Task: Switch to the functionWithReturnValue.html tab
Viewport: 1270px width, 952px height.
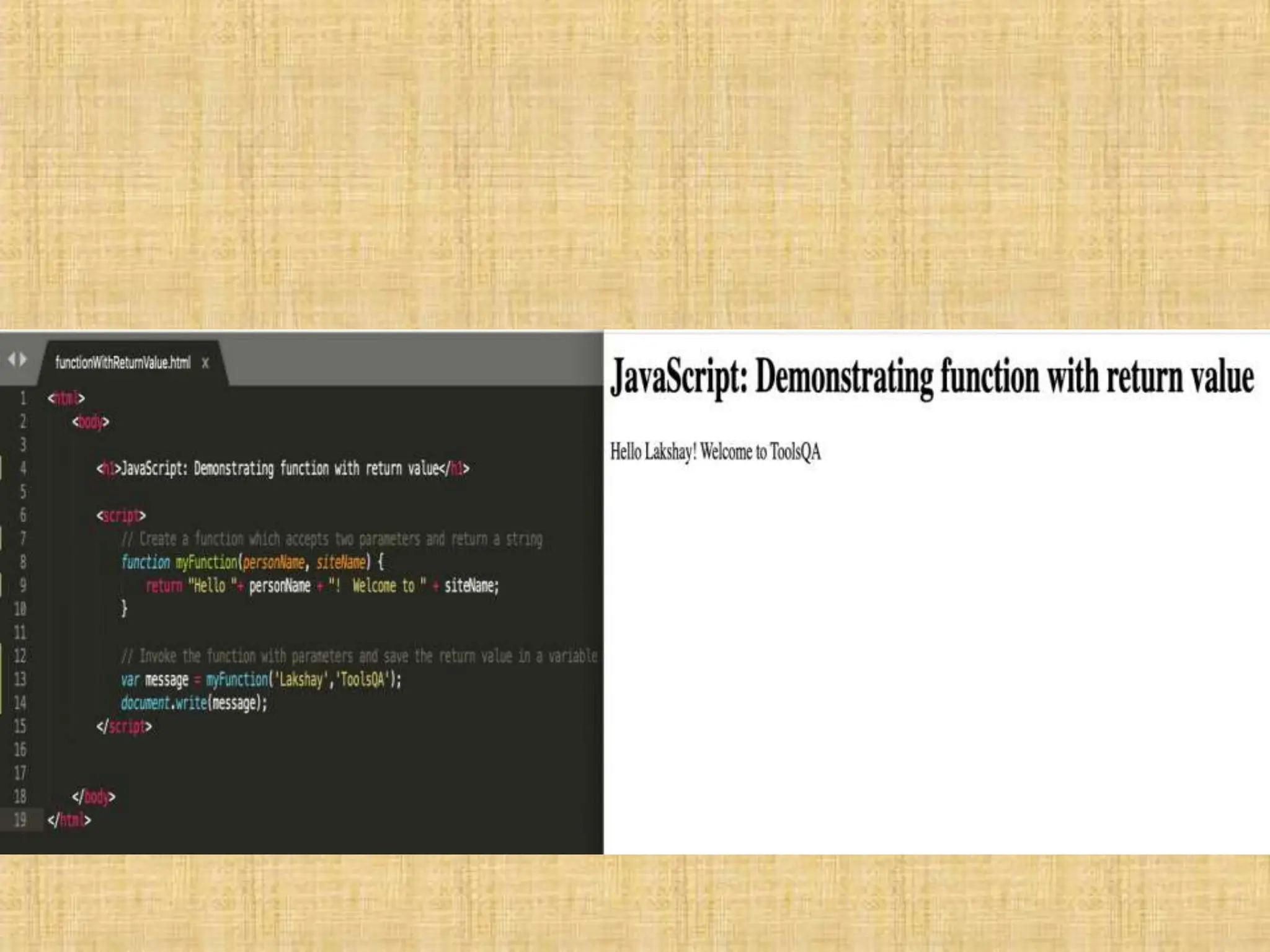Action: [x=123, y=363]
